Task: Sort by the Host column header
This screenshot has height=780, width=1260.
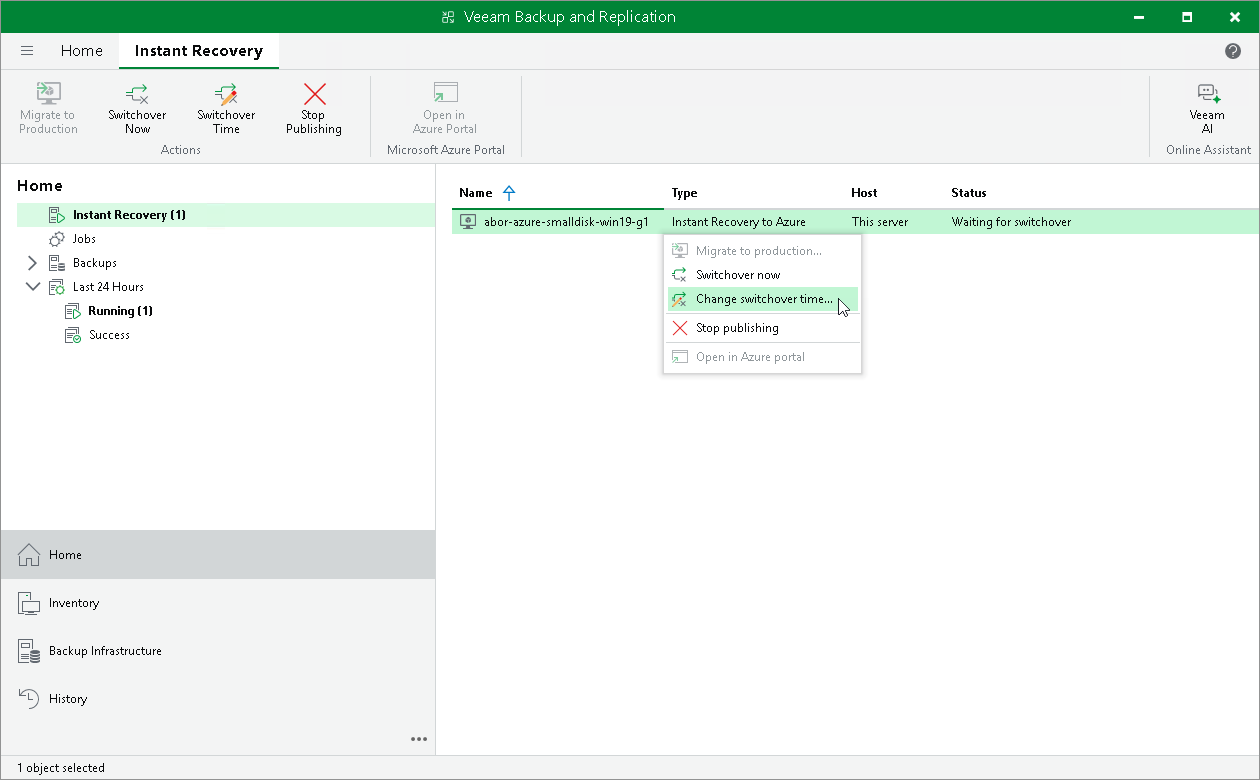Action: point(865,193)
